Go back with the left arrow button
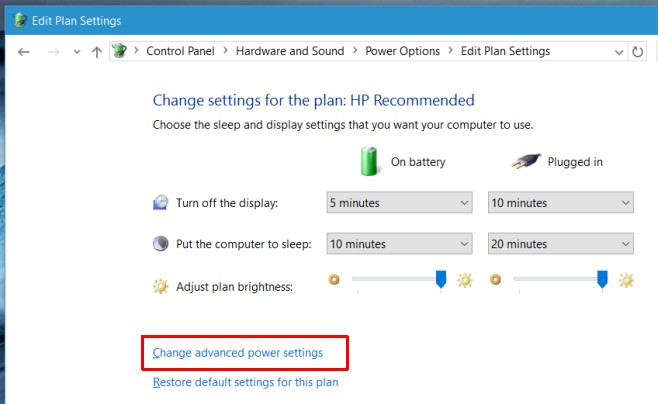The image size is (658, 404). 24,52
